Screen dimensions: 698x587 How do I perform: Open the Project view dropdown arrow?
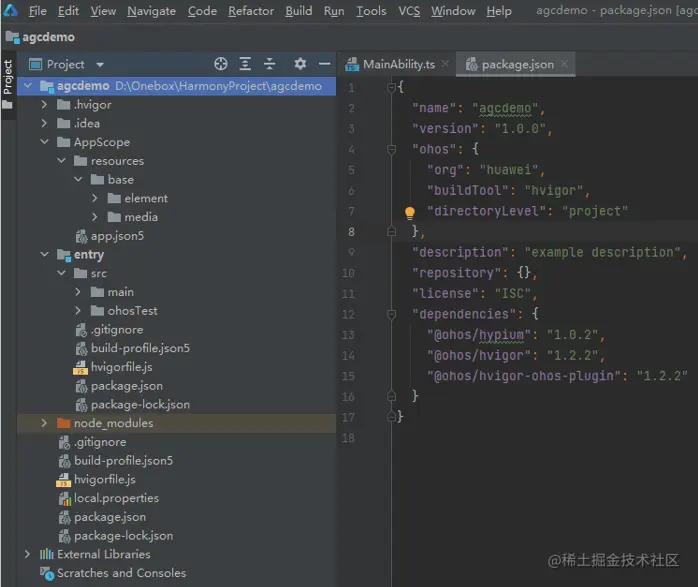[100, 65]
